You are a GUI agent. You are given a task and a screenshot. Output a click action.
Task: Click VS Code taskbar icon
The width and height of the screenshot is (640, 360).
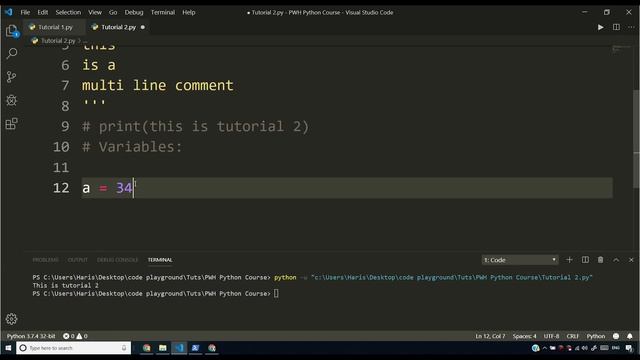(179, 348)
